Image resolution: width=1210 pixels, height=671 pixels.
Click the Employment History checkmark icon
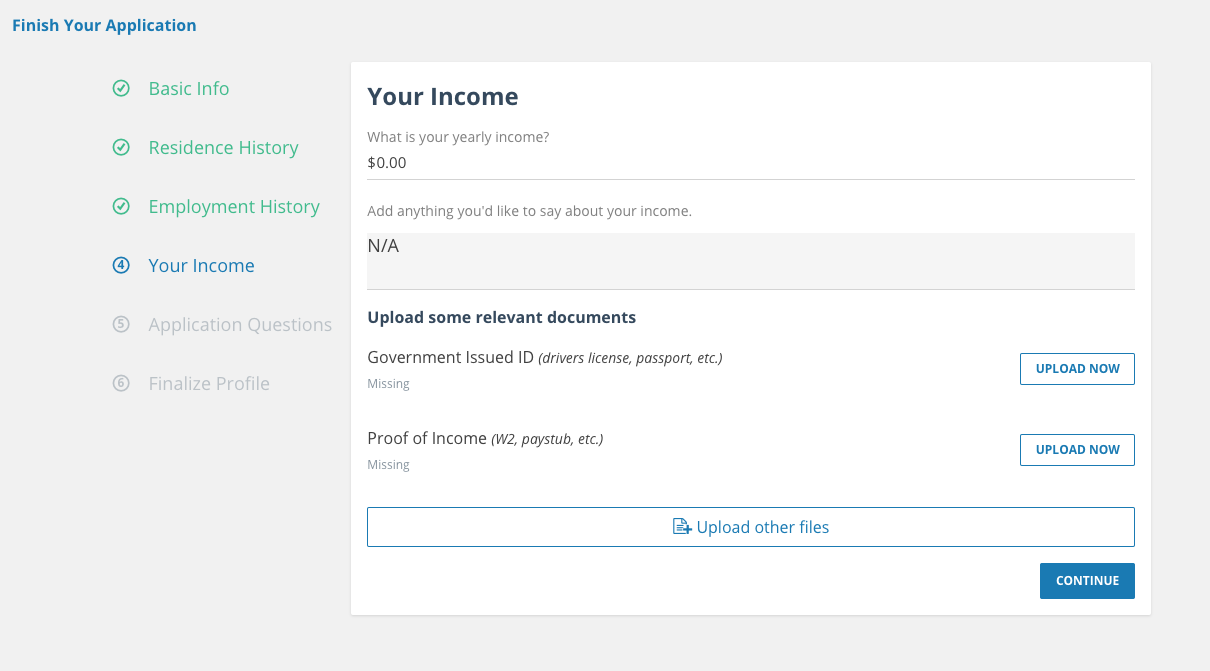click(121, 207)
